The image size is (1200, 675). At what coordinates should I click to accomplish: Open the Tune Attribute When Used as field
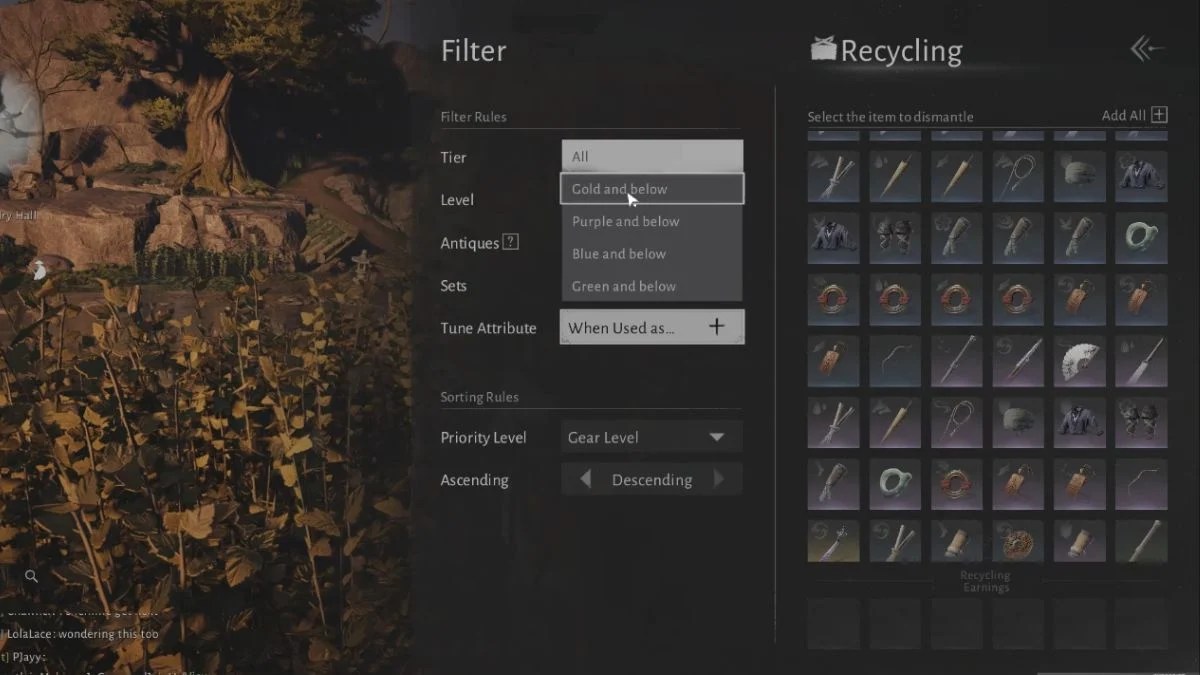(652, 327)
